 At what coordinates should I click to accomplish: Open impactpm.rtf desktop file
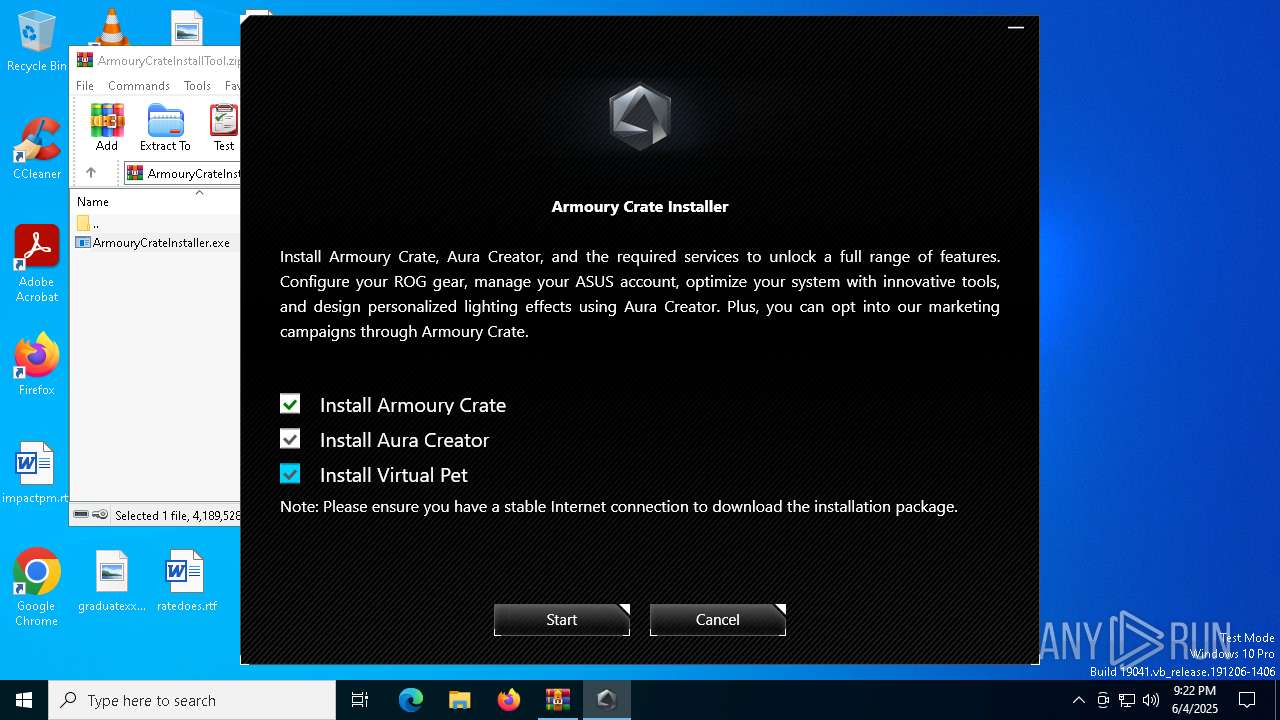click(x=36, y=473)
